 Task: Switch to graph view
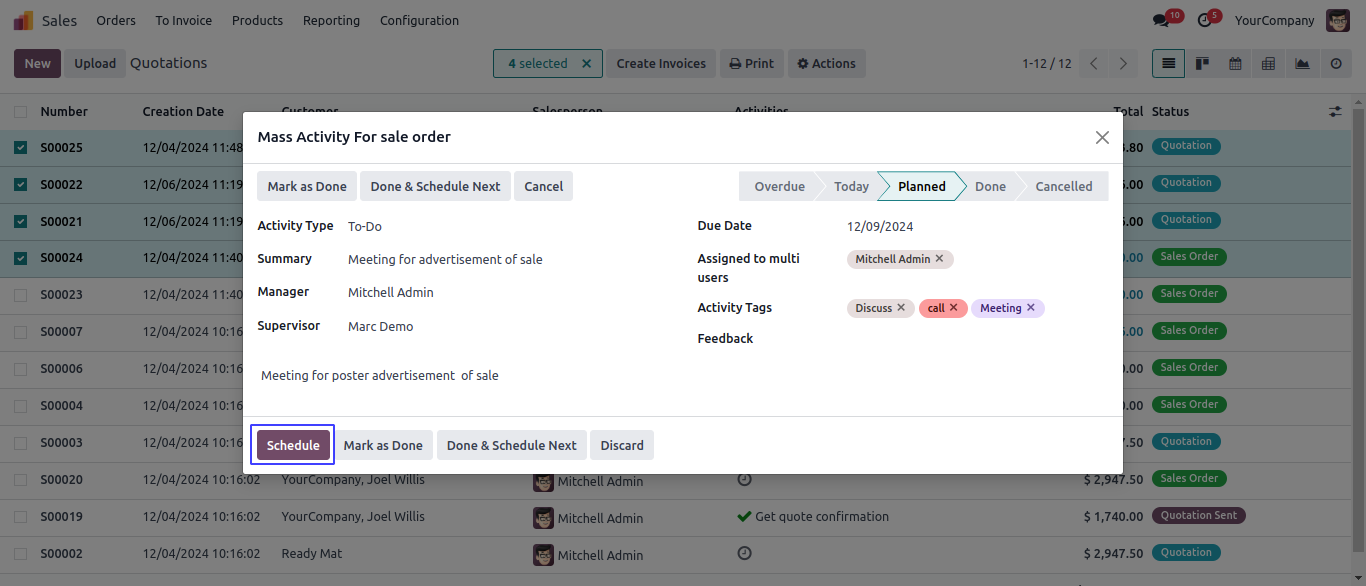pyautogui.click(x=1302, y=64)
